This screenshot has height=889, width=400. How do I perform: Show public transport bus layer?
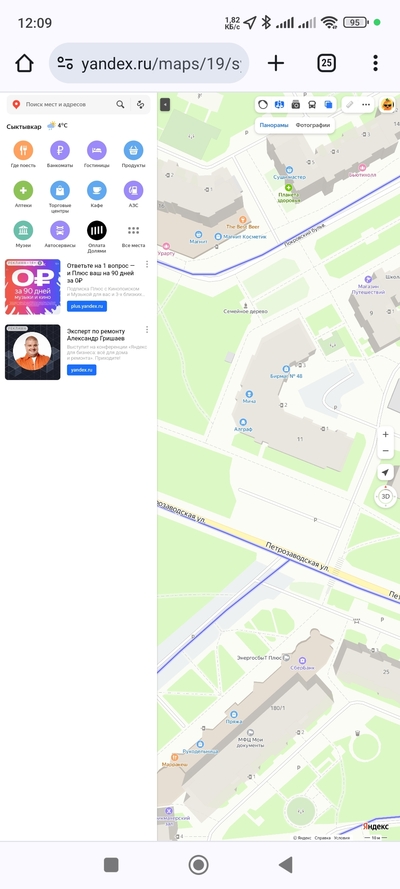tap(312, 104)
